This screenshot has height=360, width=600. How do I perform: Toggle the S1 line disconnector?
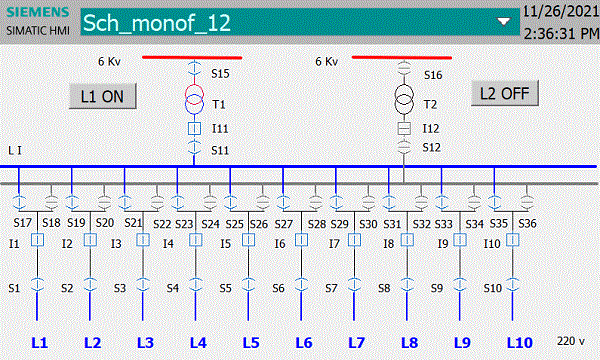[x=37, y=285]
